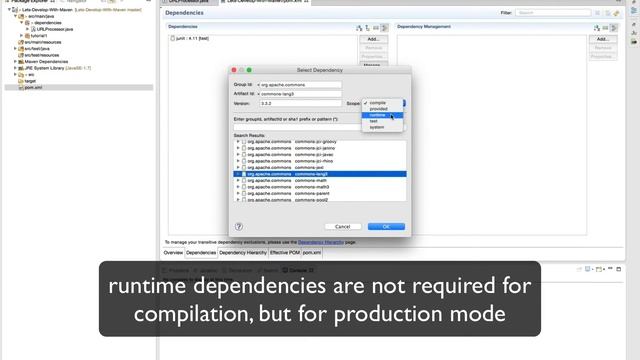Collapse the Lets-Develop-With-Maven project node
640x360 pixels.
(9, 9)
